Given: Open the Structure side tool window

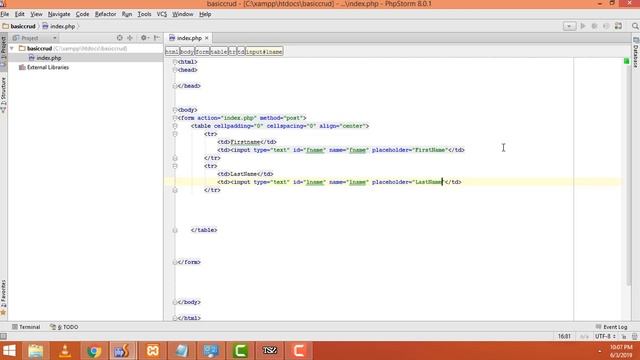Looking at the screenshot, I should pos(4,96).
